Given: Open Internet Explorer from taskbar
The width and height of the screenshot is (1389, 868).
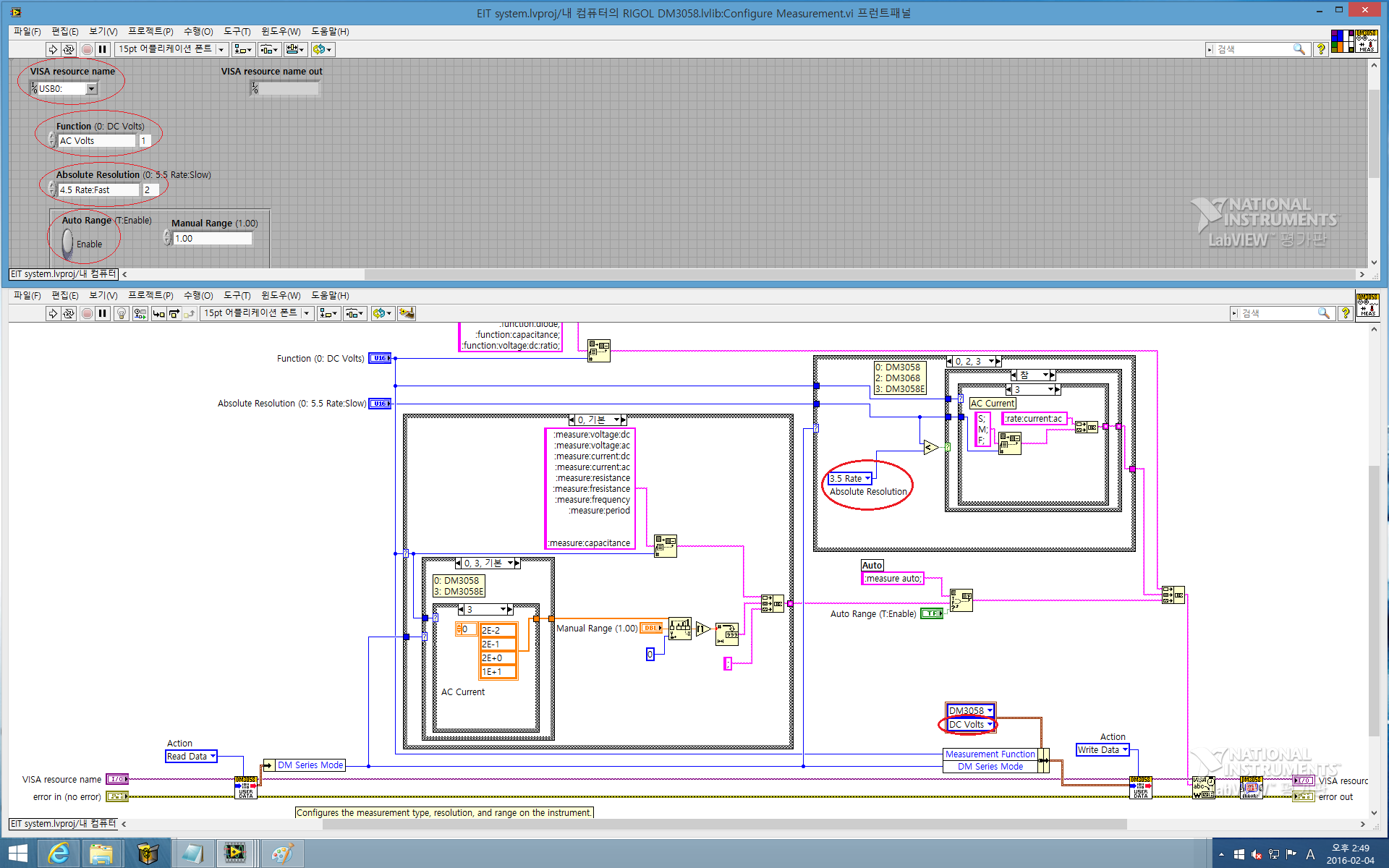Looking at the screenshot, I should click(58, 854).
